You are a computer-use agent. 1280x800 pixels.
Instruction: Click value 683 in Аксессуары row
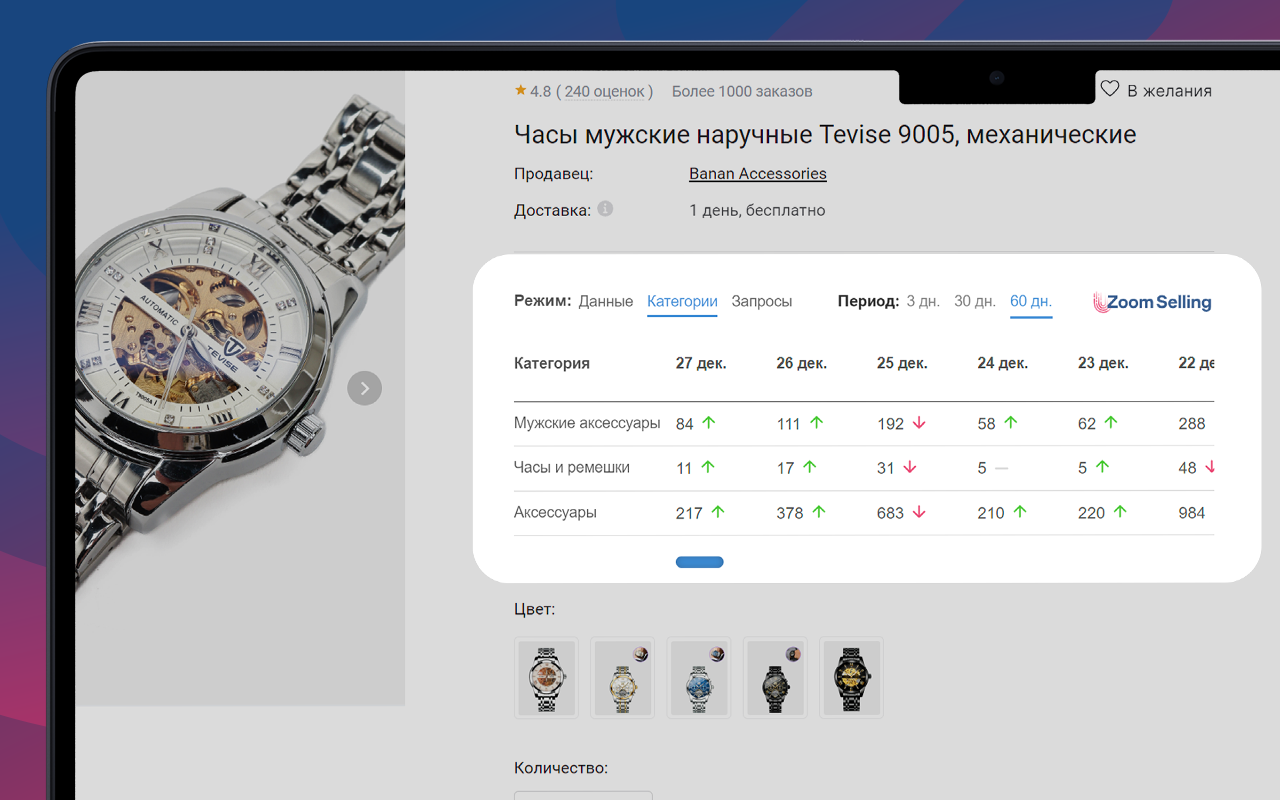pos(890,513)
